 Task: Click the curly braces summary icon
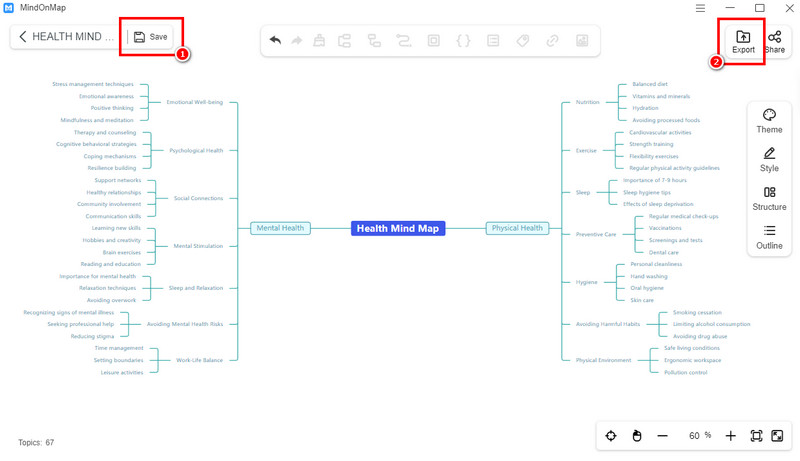point(463,41)
